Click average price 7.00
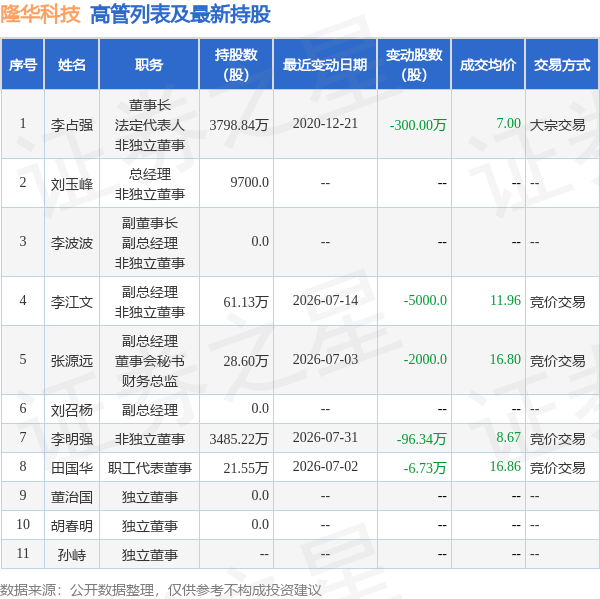 tap(509, 123)
